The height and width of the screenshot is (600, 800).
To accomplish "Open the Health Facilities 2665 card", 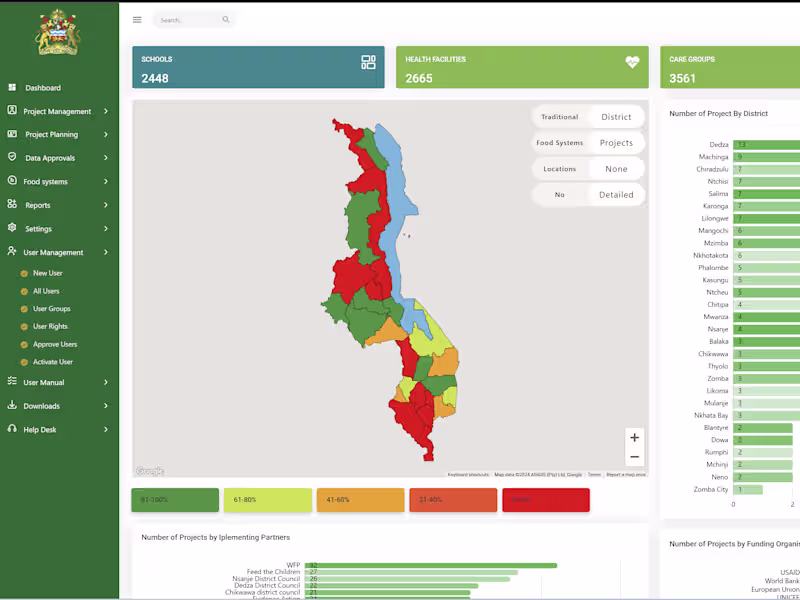I will (522, 67).
